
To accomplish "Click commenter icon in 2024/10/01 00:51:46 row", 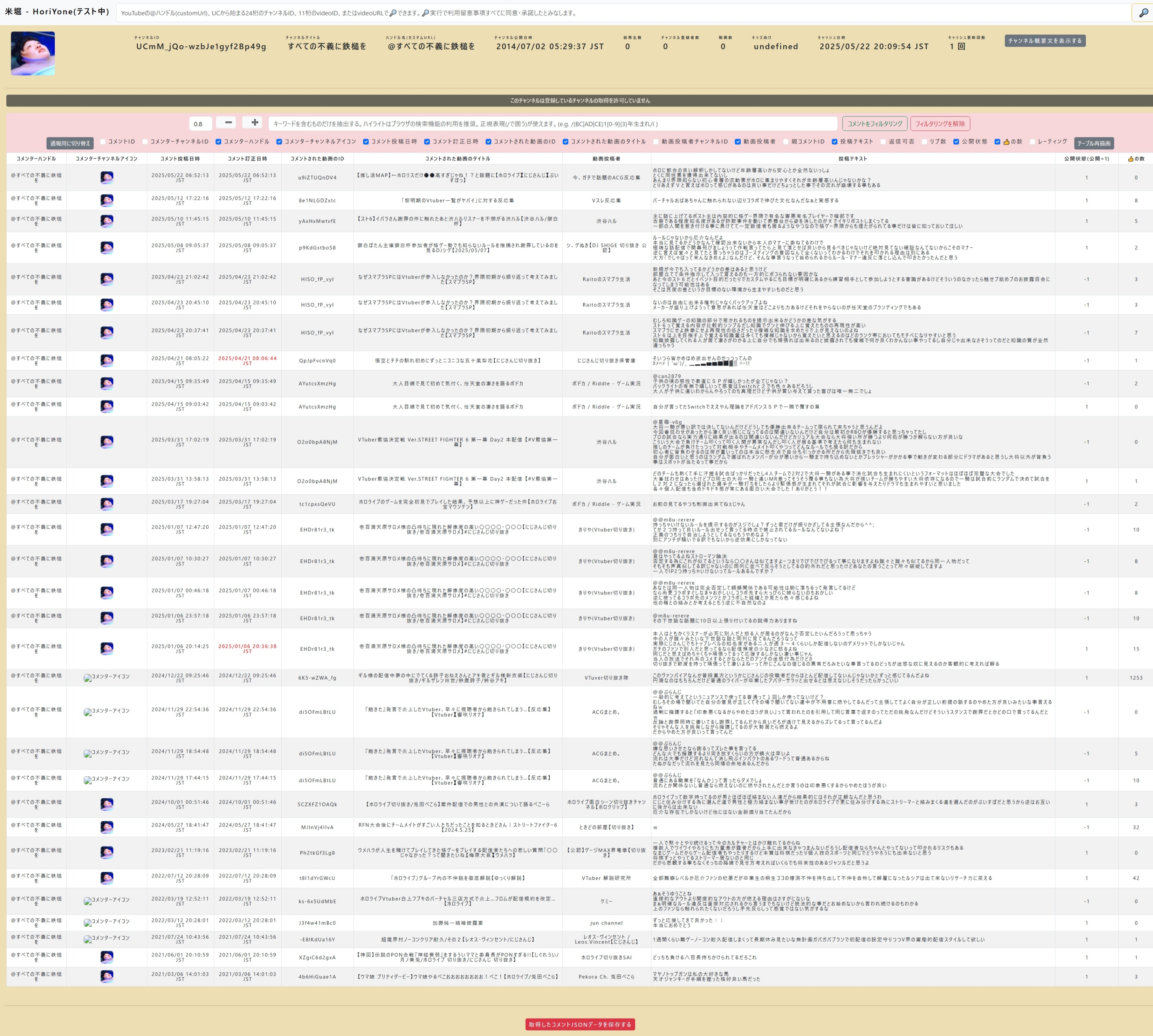I will tap(106, 804).
